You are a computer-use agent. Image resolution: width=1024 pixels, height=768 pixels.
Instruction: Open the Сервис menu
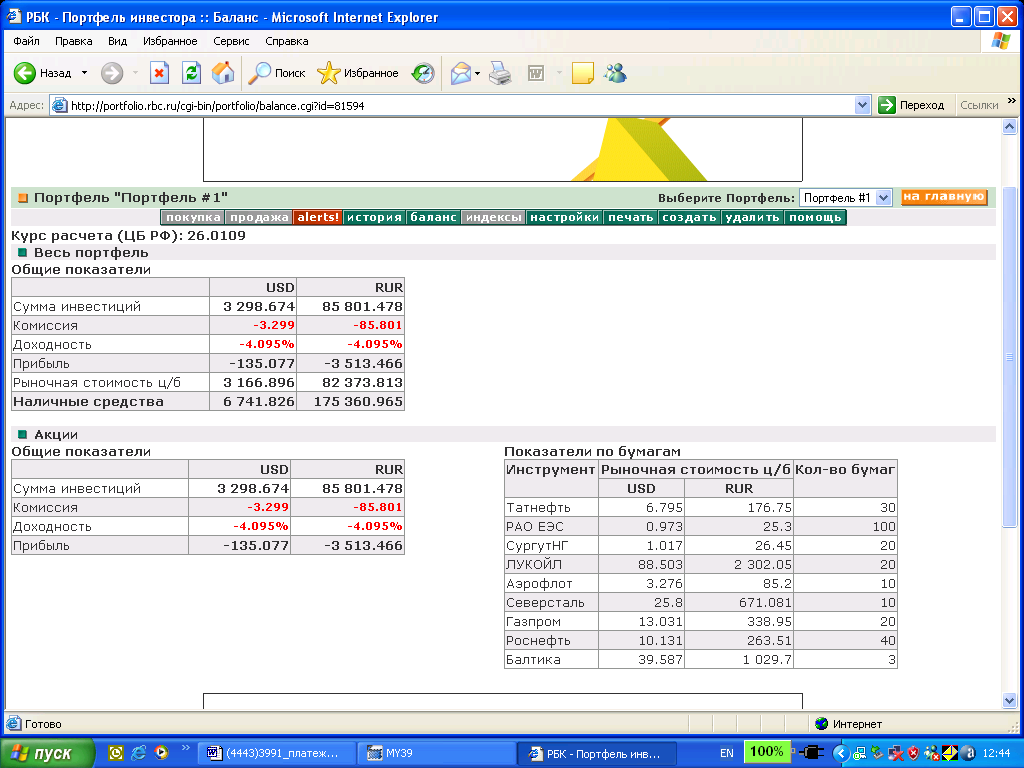[231, 41]
